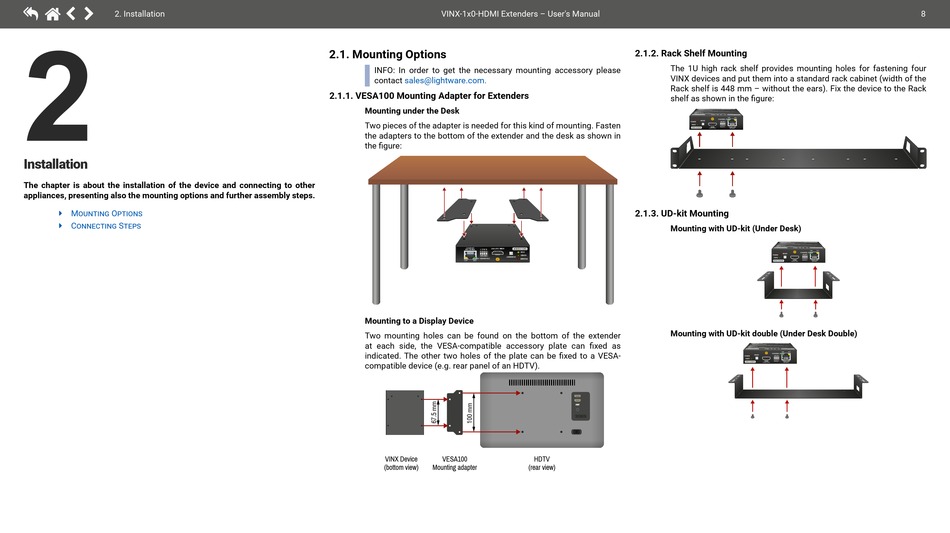Click the back arrow icon in header
Screen dimensions: 950x533
coord(30,13)
